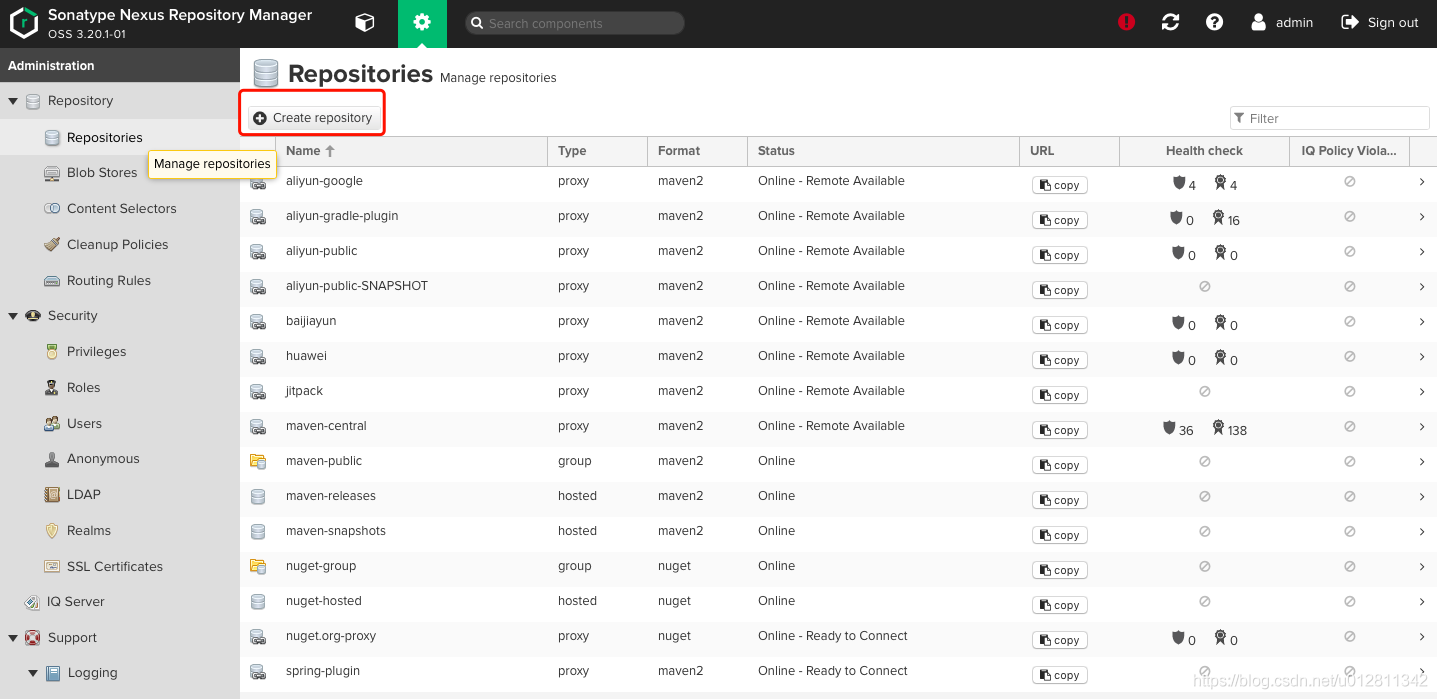Open maven-central row details chevron
The height and width of the screenshot is (699, 1437).
[x=1422, y=427]
